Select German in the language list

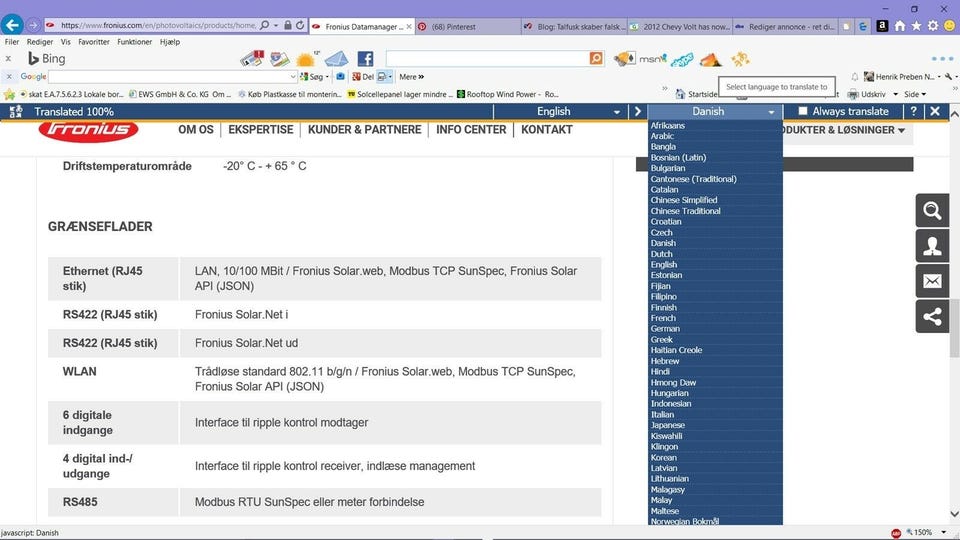[665, 329]
